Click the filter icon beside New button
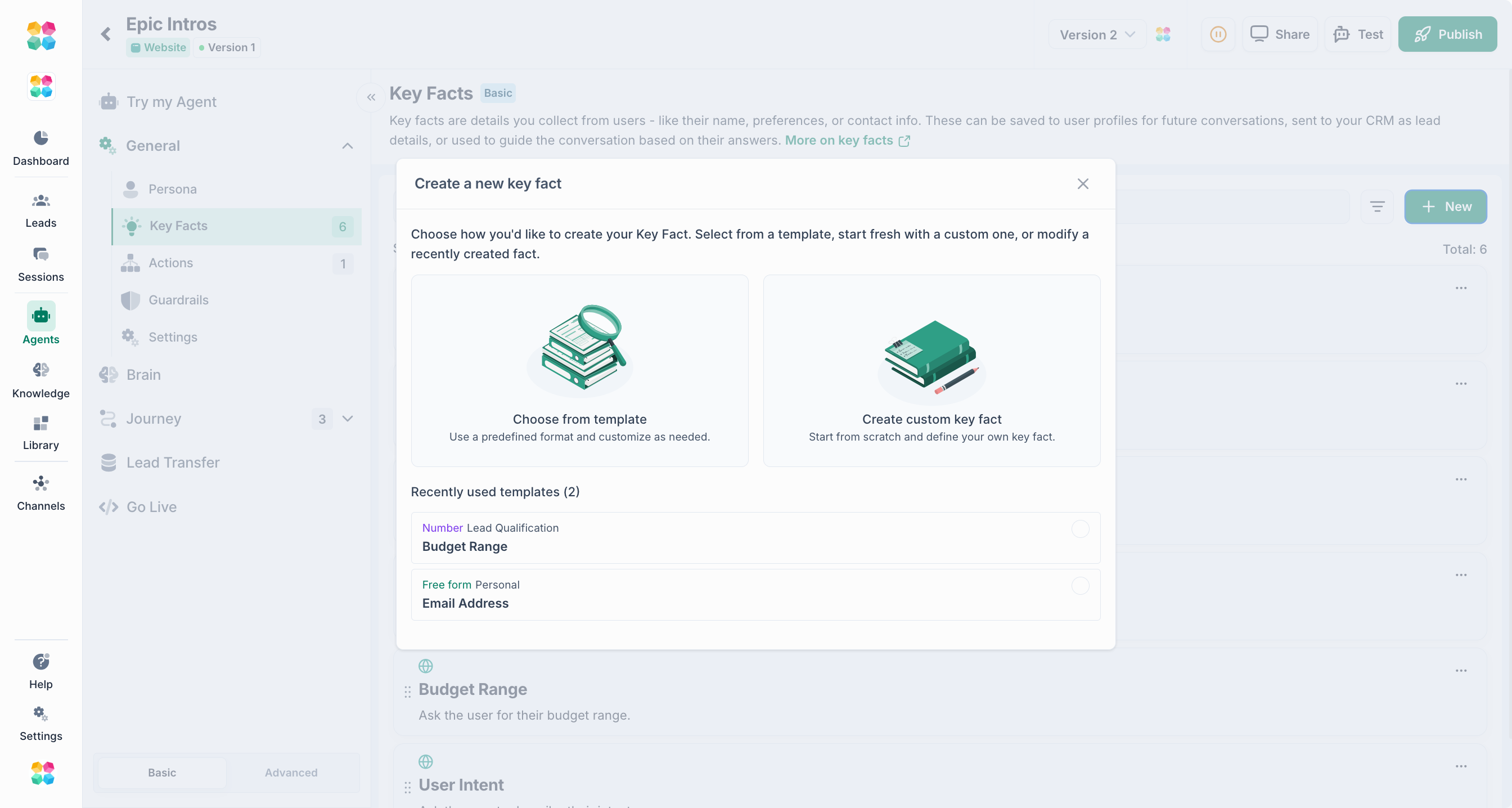The image size is (1512, 808). coord(1377,207)
